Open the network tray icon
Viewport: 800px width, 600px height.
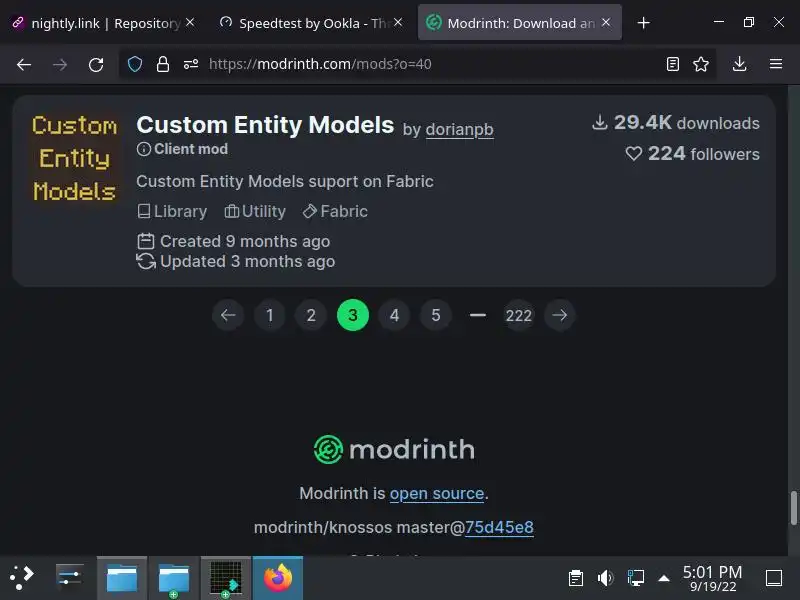635,578
